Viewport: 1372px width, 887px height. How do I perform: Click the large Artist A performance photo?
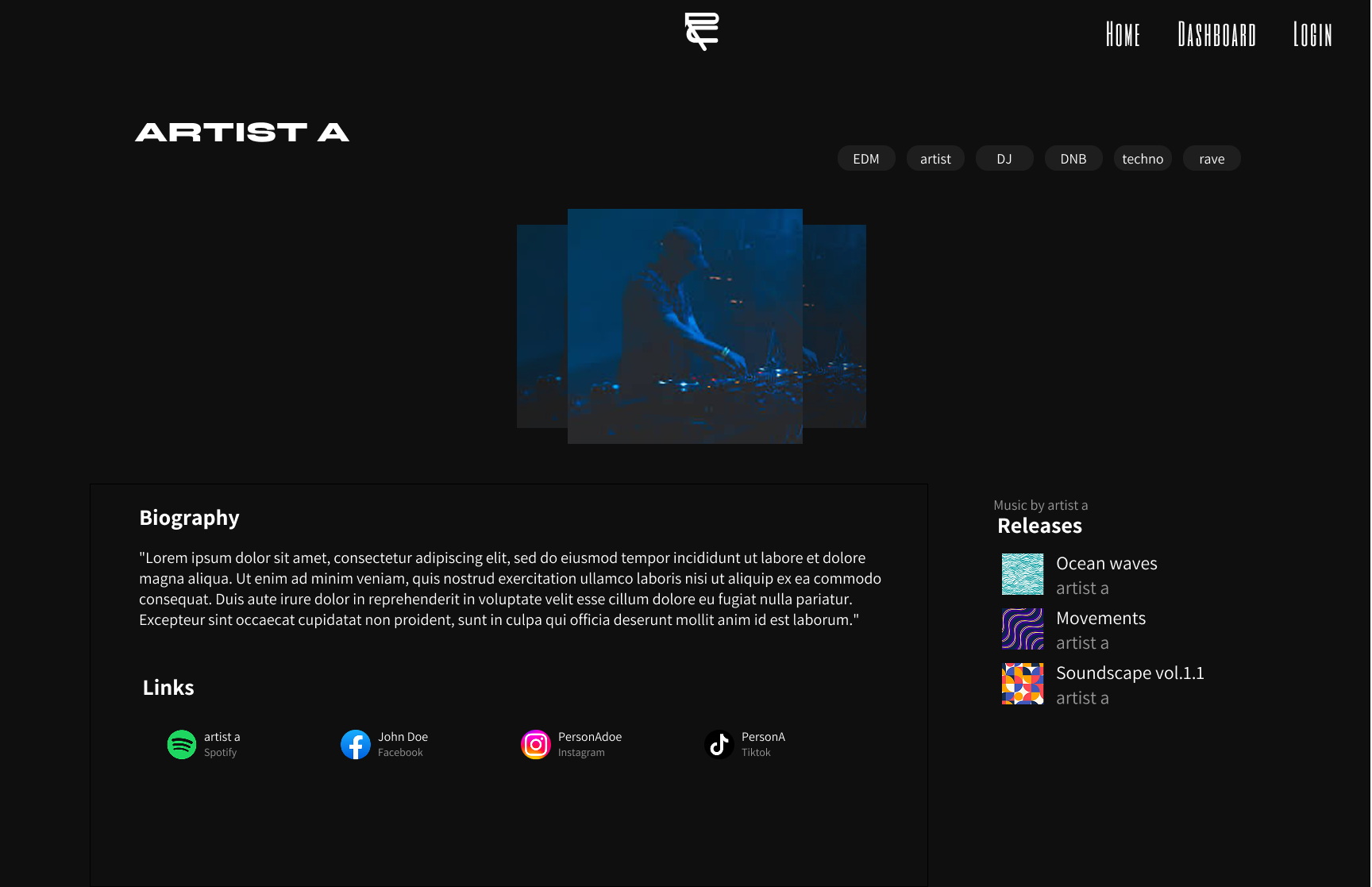(x=684, y=326)
